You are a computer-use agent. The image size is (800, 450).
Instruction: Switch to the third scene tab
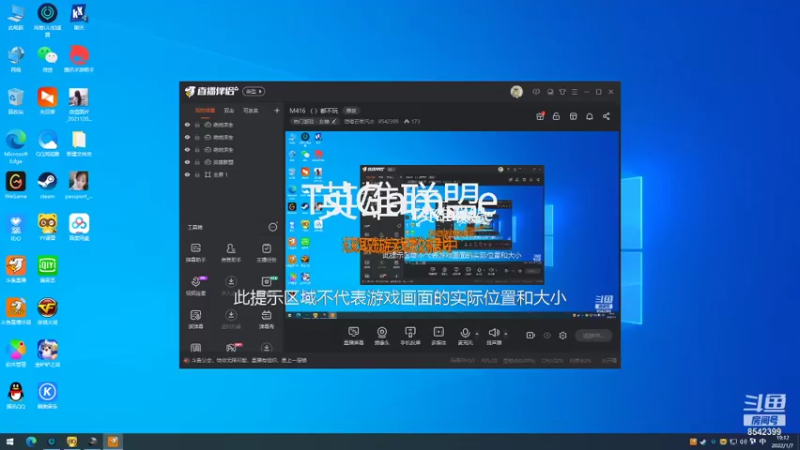click(x=251, y=111)
